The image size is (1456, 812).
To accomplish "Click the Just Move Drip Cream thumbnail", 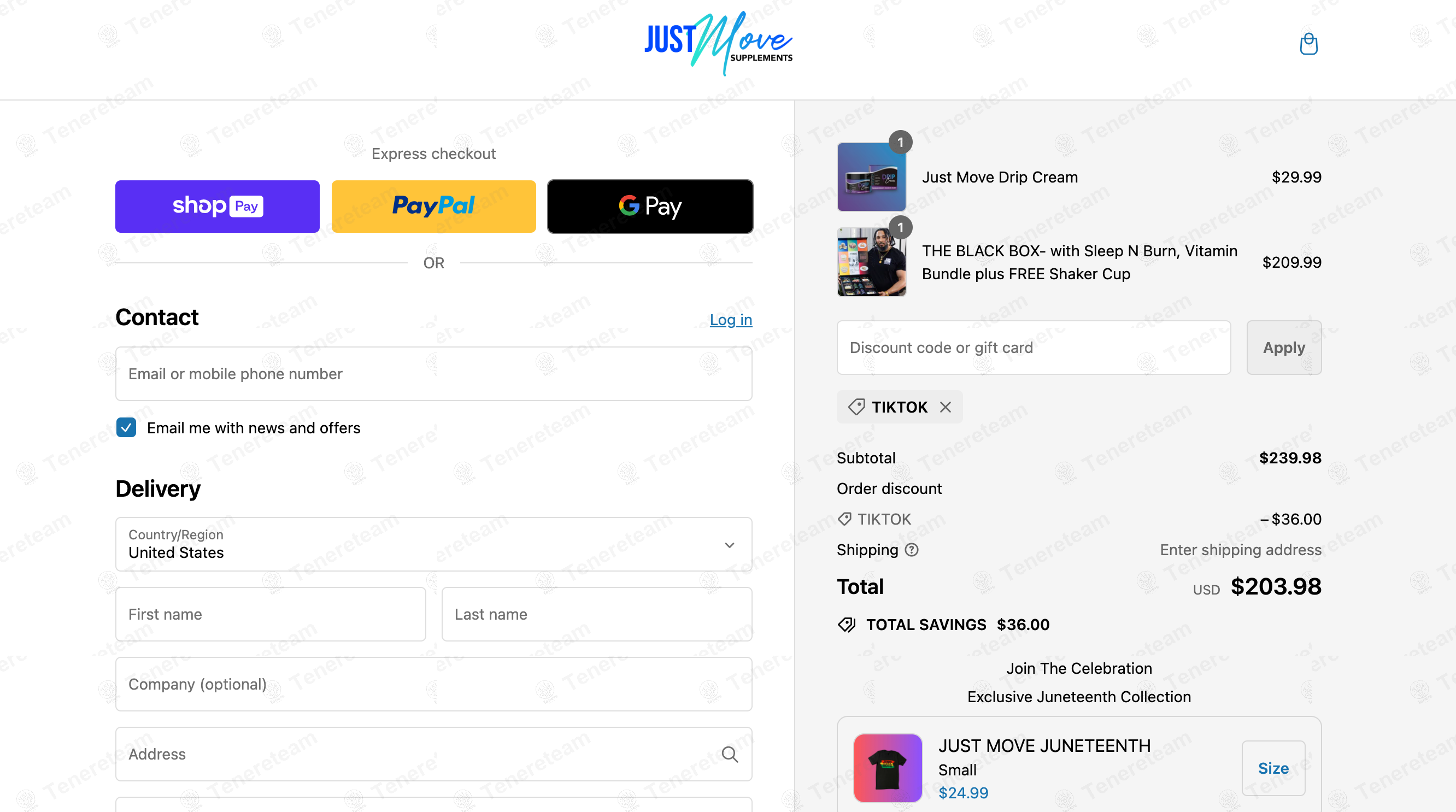I will [x=871, y=177].
